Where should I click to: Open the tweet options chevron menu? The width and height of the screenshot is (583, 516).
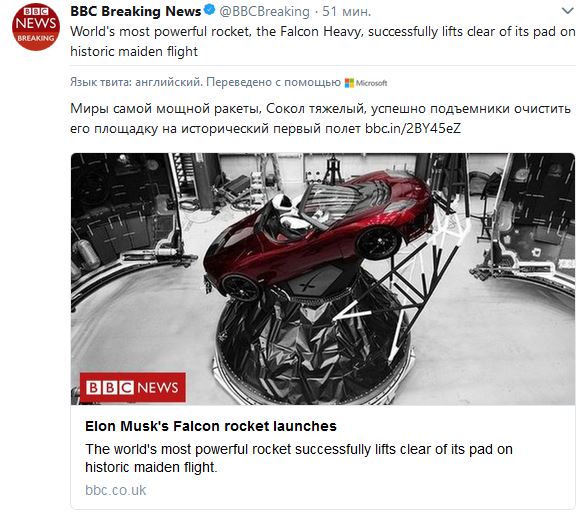pos(567,11)
